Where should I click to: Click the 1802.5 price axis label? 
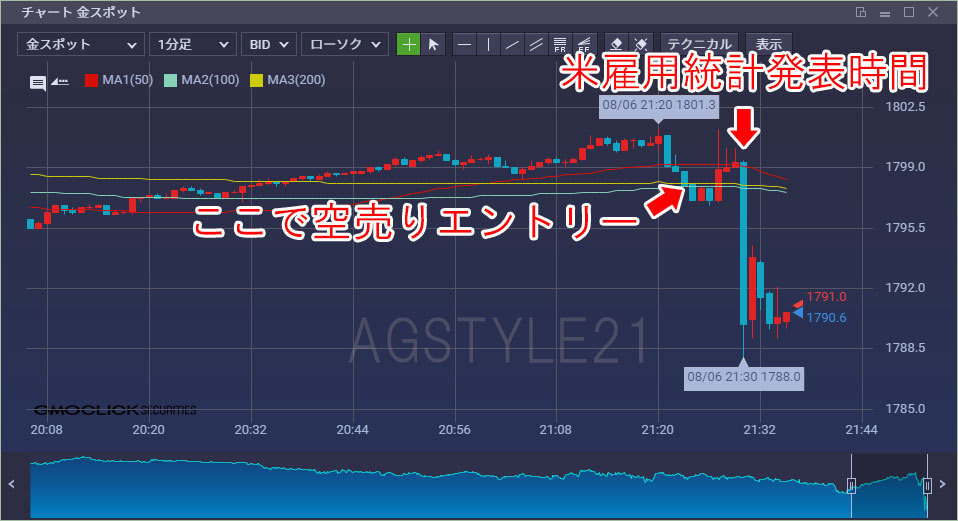[905, 107]
